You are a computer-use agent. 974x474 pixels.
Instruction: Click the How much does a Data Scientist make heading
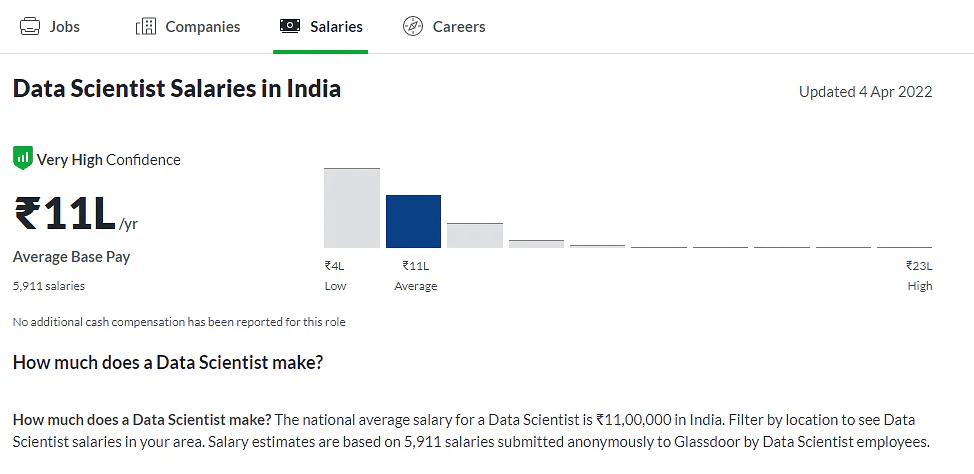tap(167, 362)
